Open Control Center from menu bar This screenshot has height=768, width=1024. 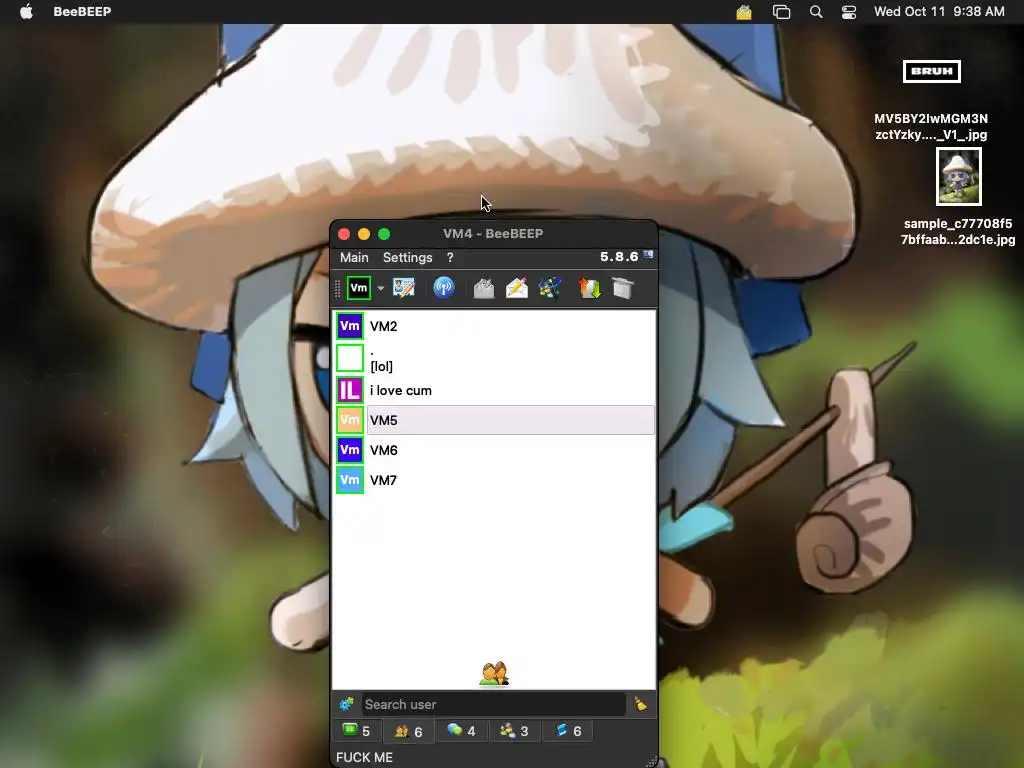pyautogui.click(x=849, y=12)
